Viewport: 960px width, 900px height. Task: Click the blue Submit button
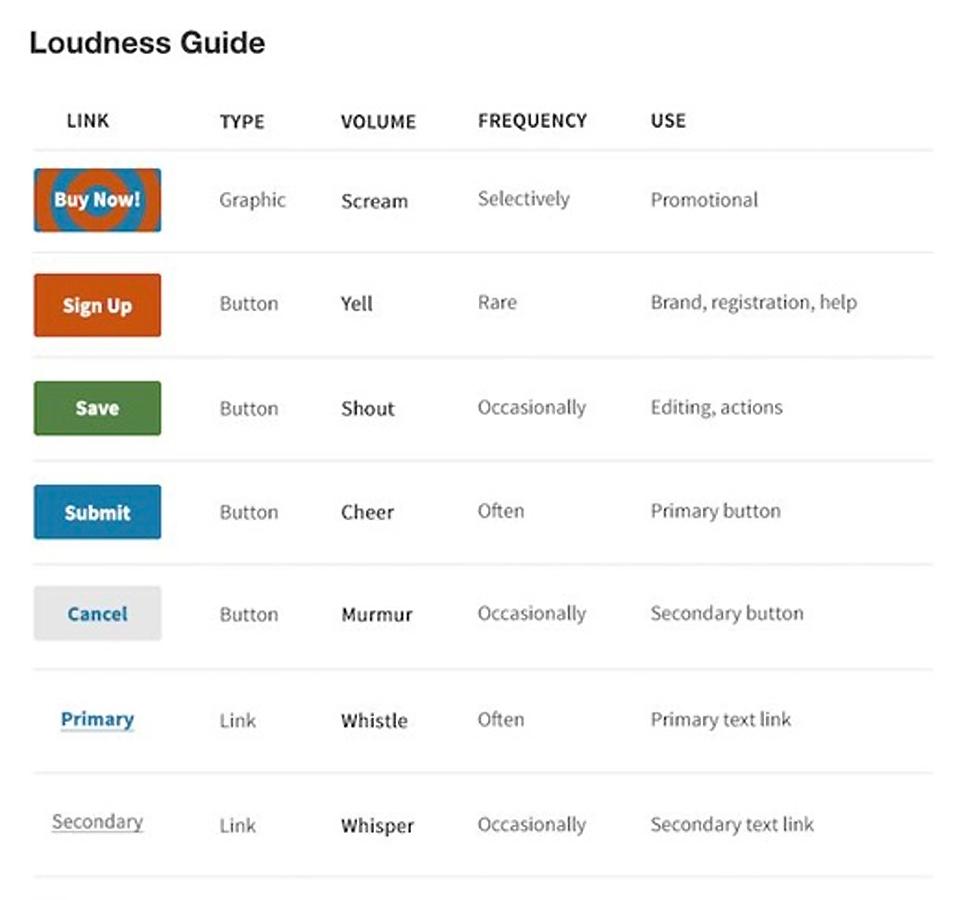(x=97, y=512)
